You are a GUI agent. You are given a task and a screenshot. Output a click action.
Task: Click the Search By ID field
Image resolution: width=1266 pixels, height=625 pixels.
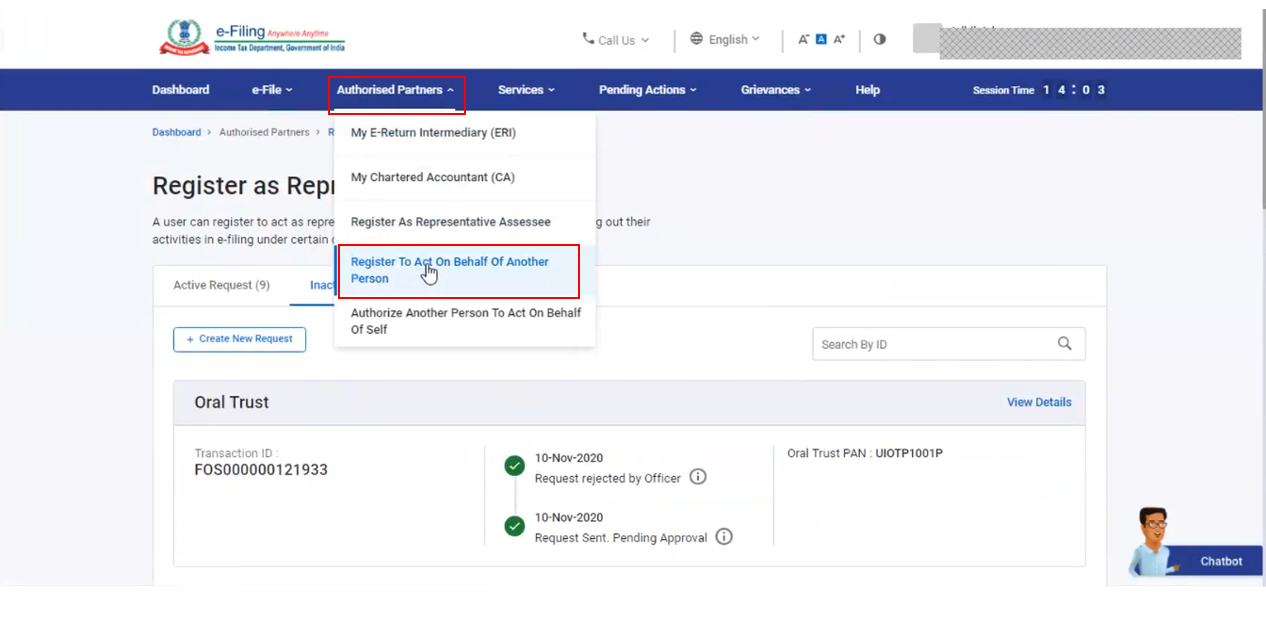pos(930,344)
